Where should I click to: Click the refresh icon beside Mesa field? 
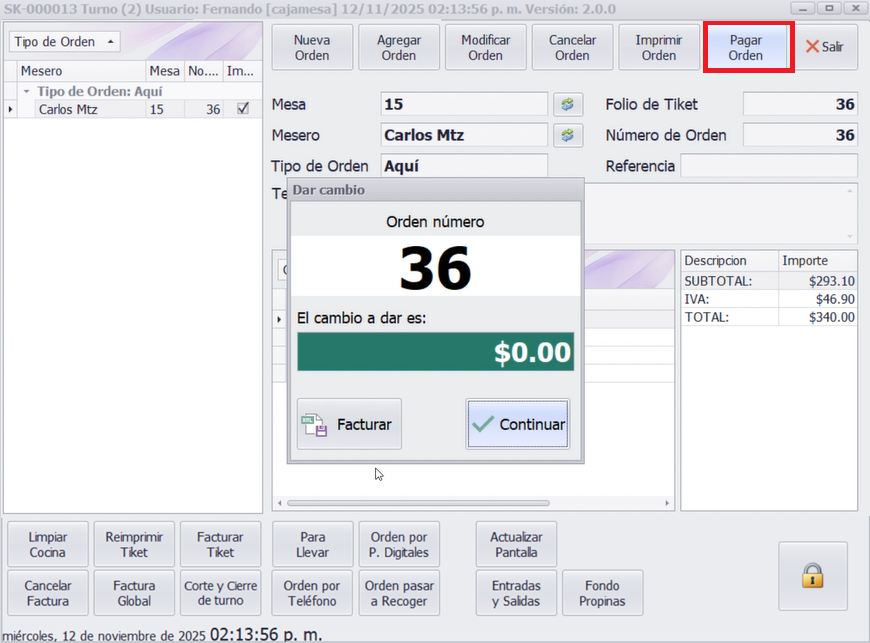pyautogui.click(x=567, y=105)
